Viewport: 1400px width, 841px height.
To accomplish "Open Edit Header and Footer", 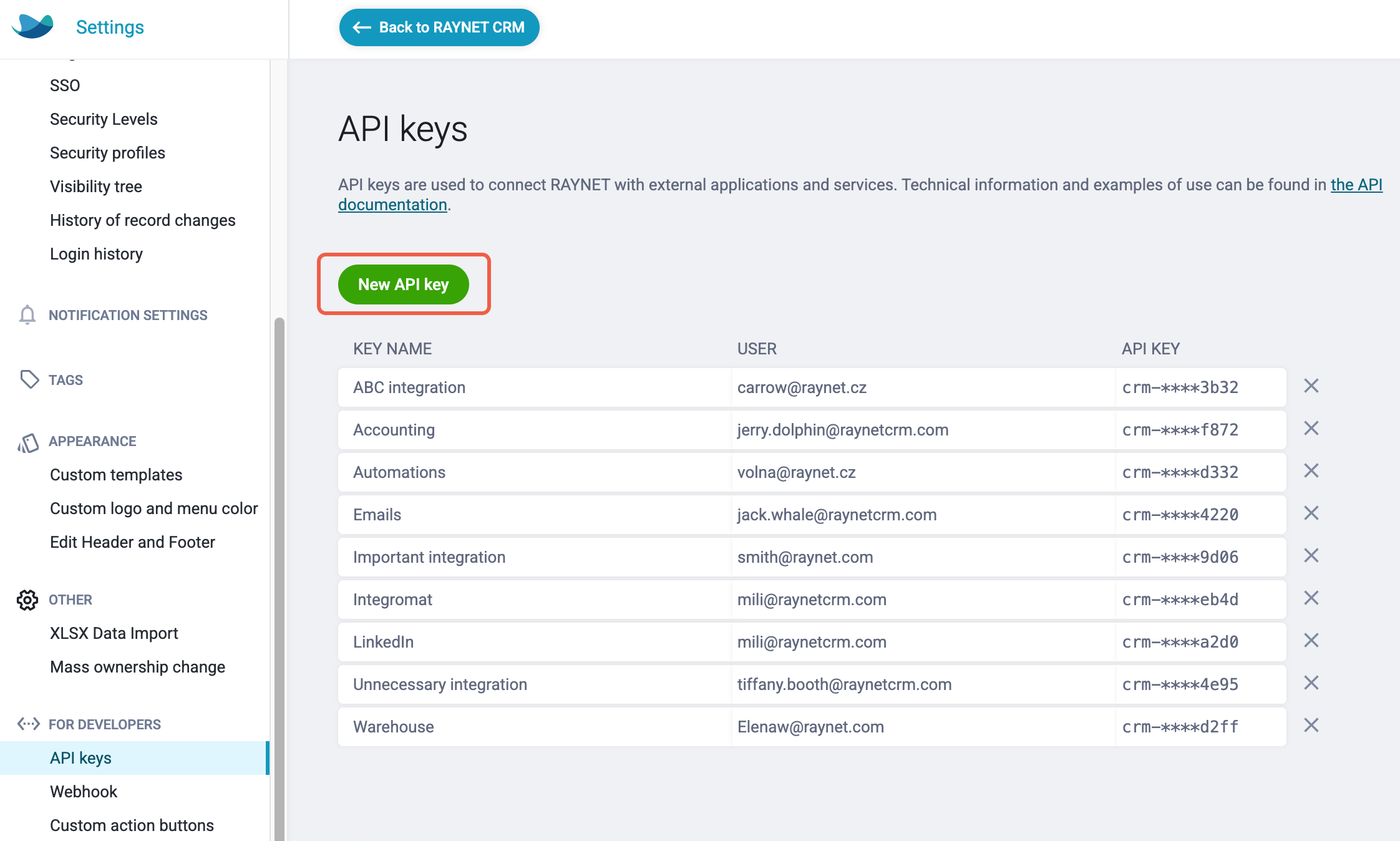I will (x=132, y=542).
